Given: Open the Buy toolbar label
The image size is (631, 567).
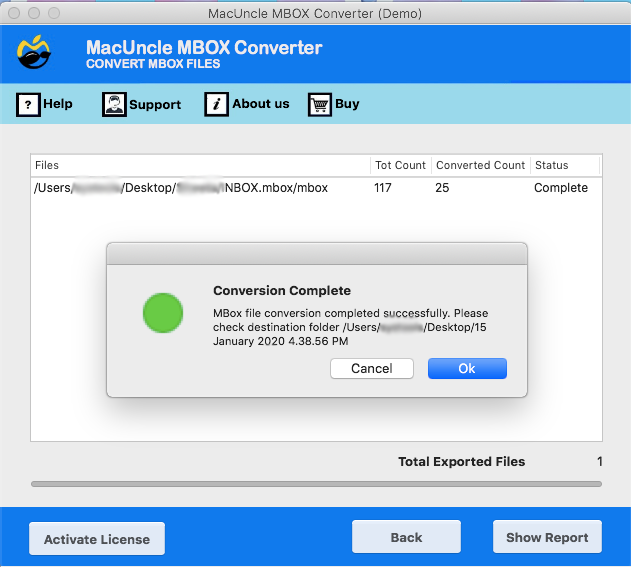Looking at the screenshot, I should tap(347, 104).
